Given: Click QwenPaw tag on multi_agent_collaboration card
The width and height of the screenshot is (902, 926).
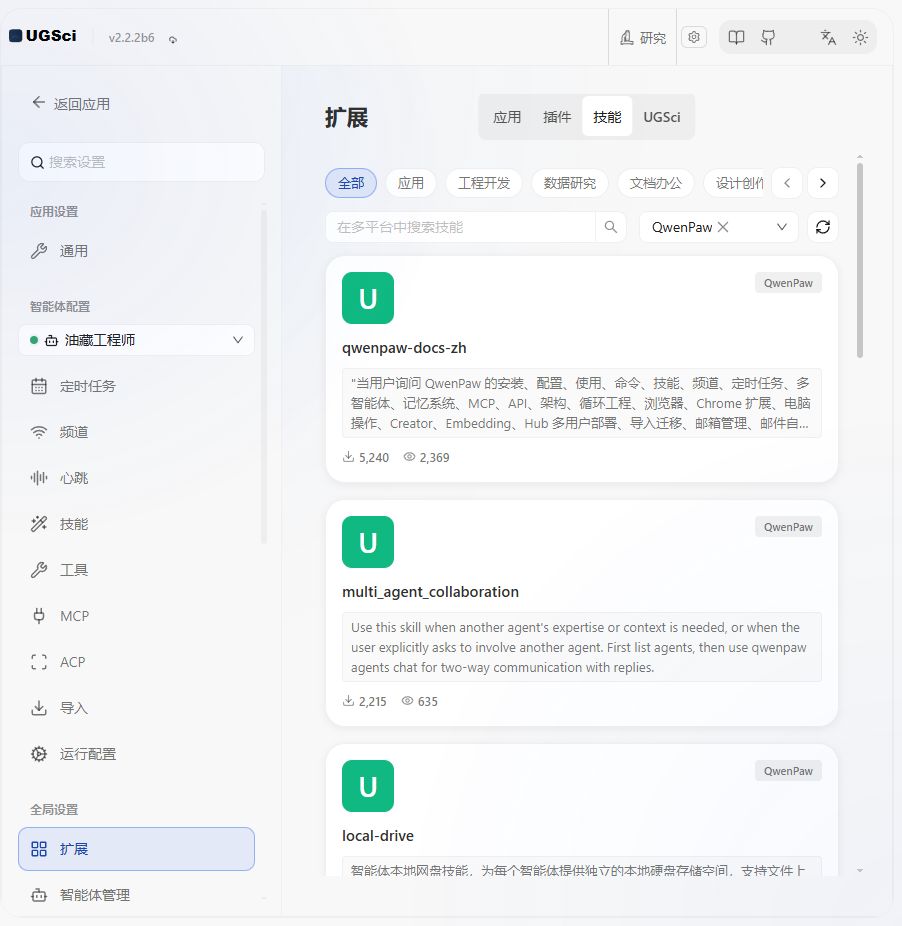Looking at the screenshot, I should pos(788,527).
